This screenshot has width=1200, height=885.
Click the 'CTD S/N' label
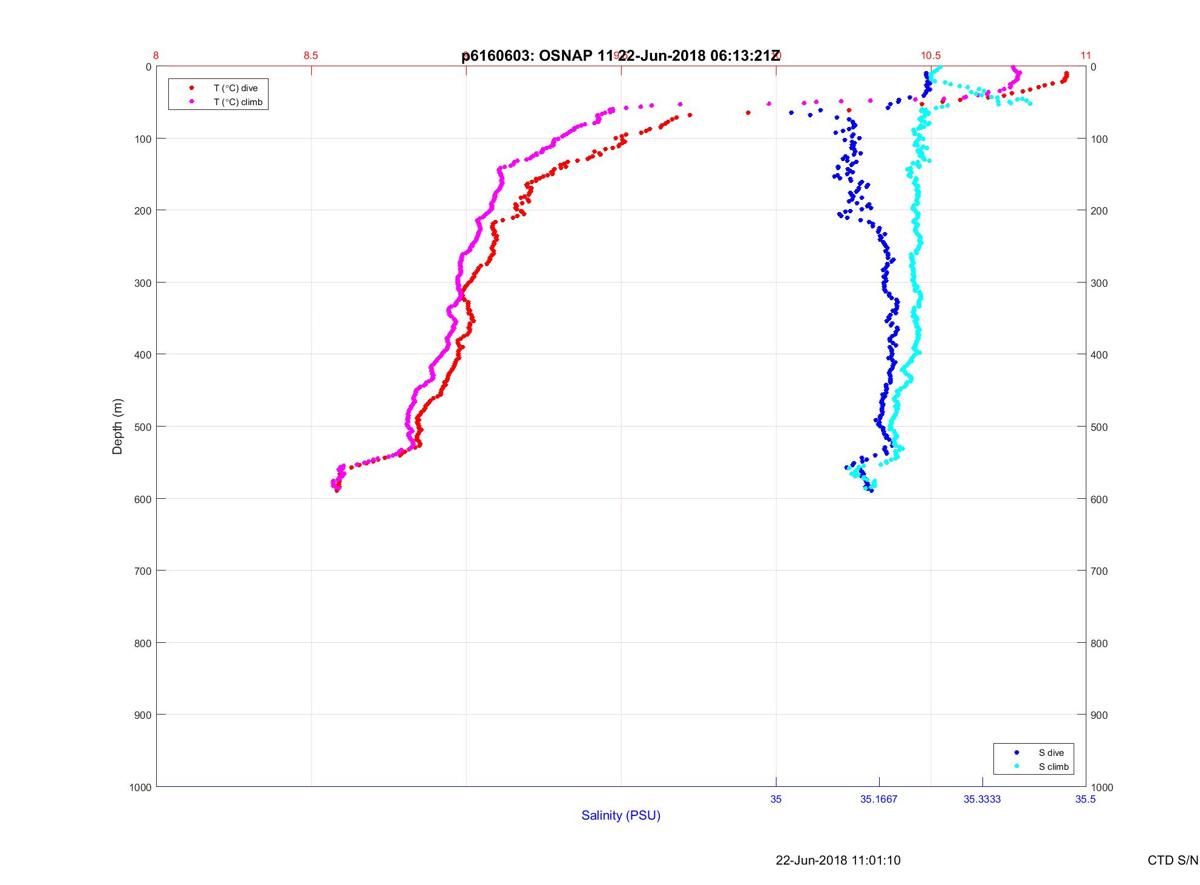tap(1173, 860)
